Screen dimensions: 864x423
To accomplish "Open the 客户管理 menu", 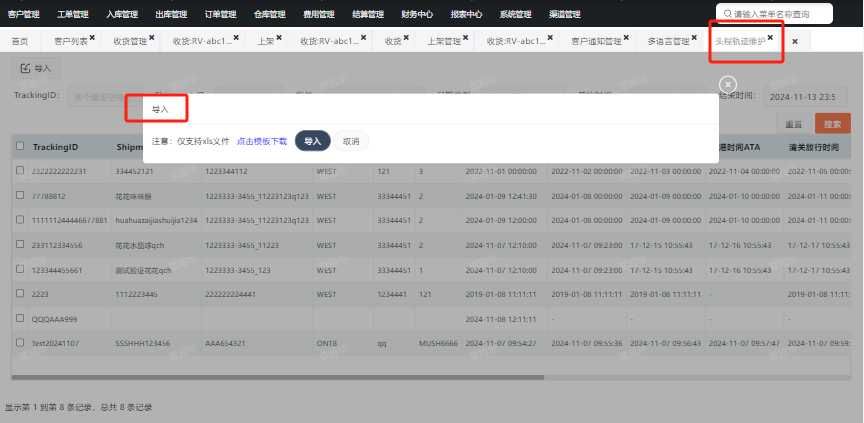I will 24,14.
